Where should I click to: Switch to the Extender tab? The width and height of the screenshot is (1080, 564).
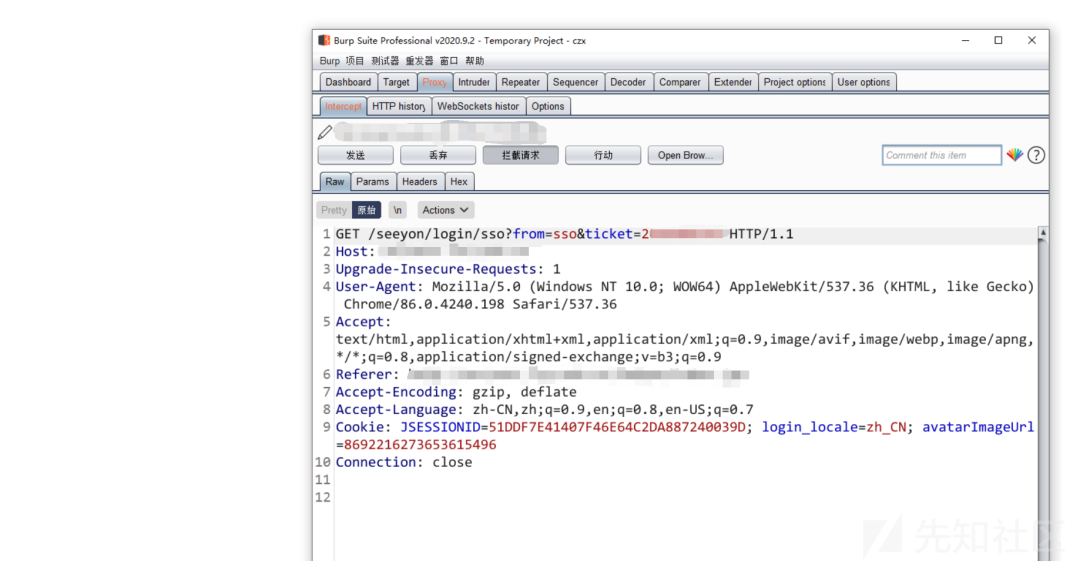[x=733, y=82]
